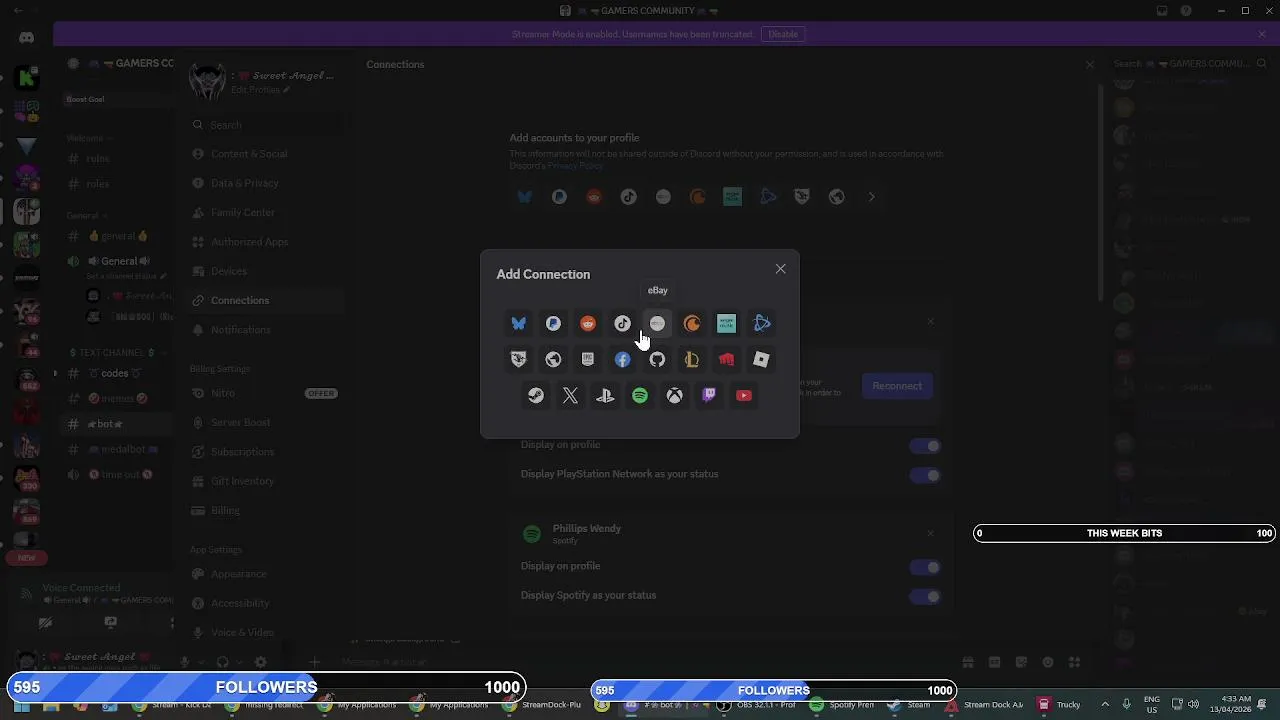Open Nitro billing settings
The image size is (1280, 720).
(264, 393)
